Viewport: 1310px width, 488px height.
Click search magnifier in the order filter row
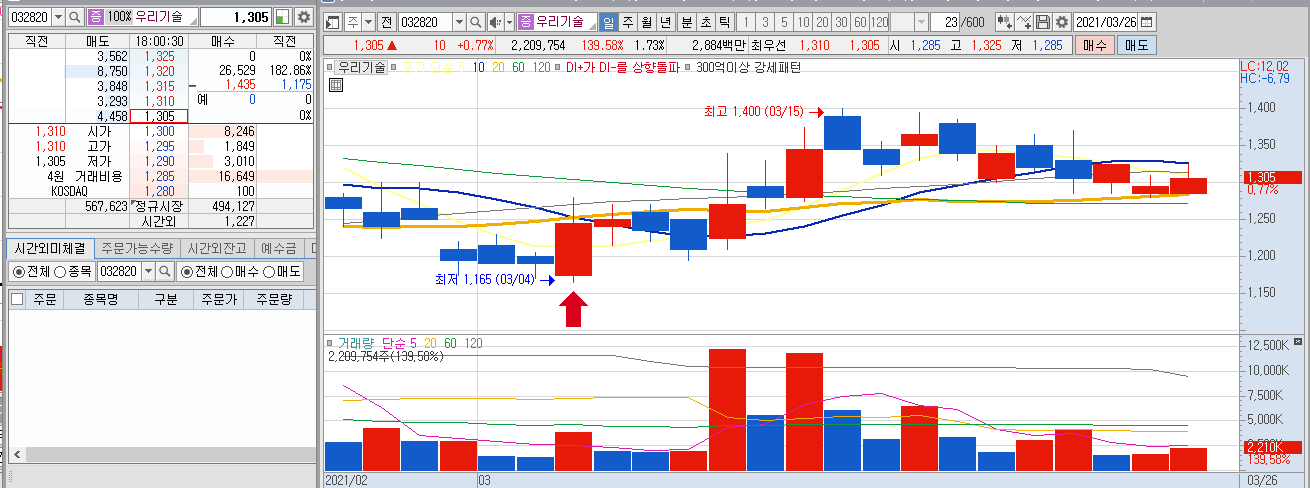[165, 271]
